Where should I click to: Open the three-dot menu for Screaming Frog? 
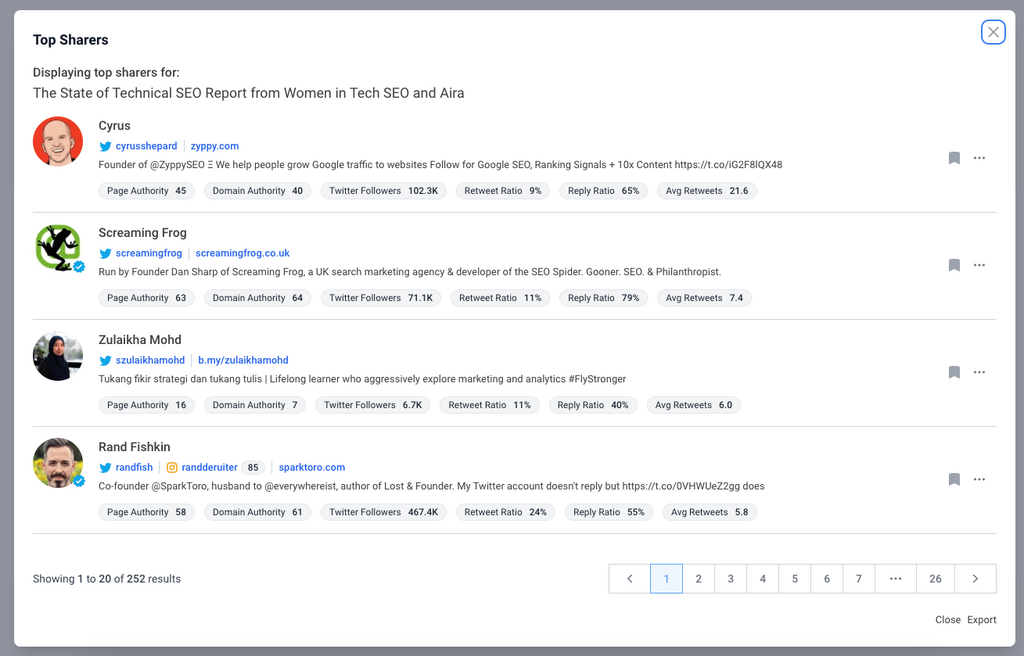(979, 265)
